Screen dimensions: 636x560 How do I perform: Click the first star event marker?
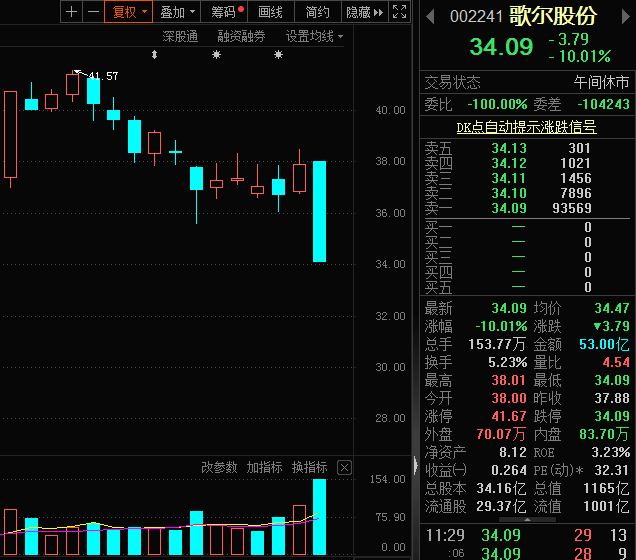pos(217,54)
